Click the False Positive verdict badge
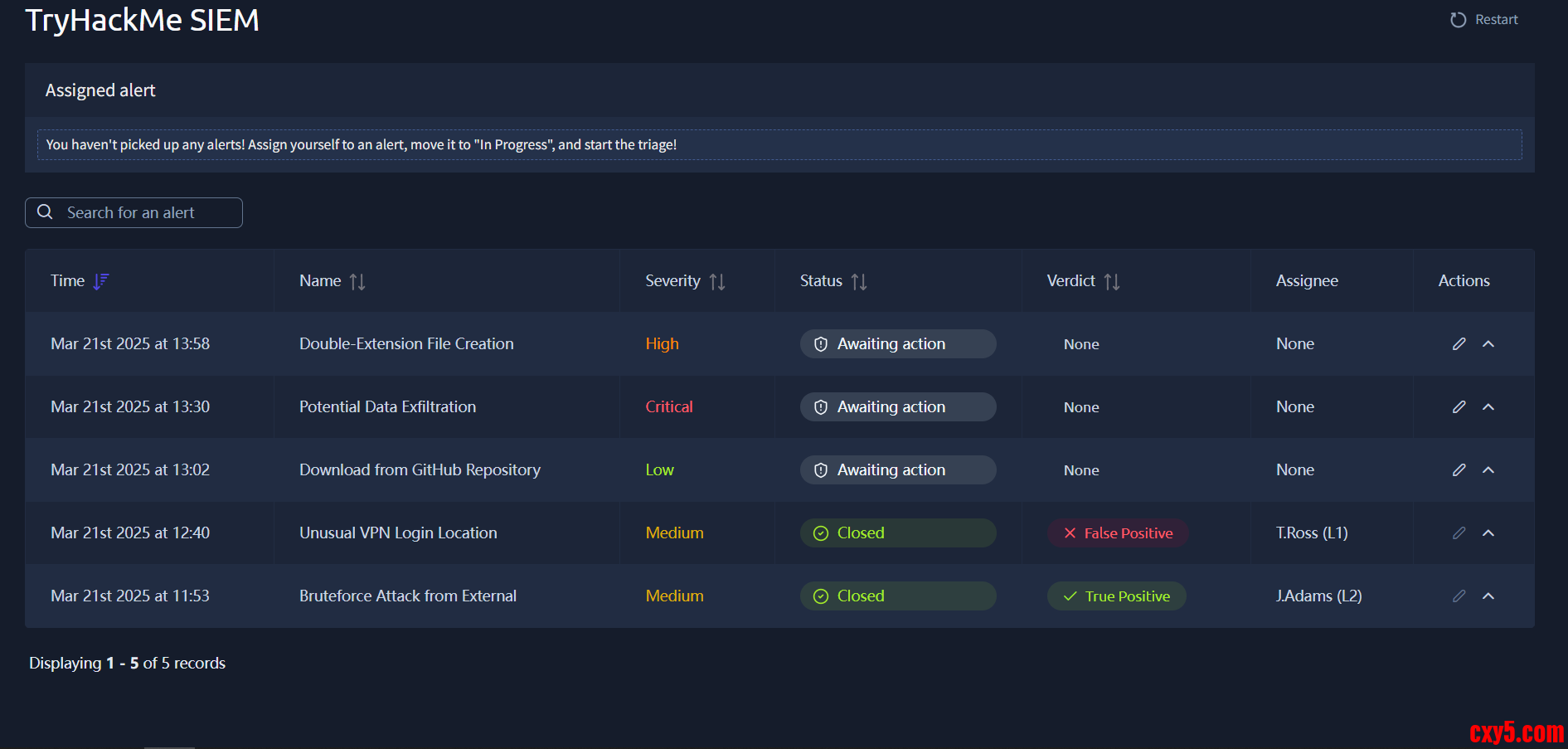 tap(1118, 533)
